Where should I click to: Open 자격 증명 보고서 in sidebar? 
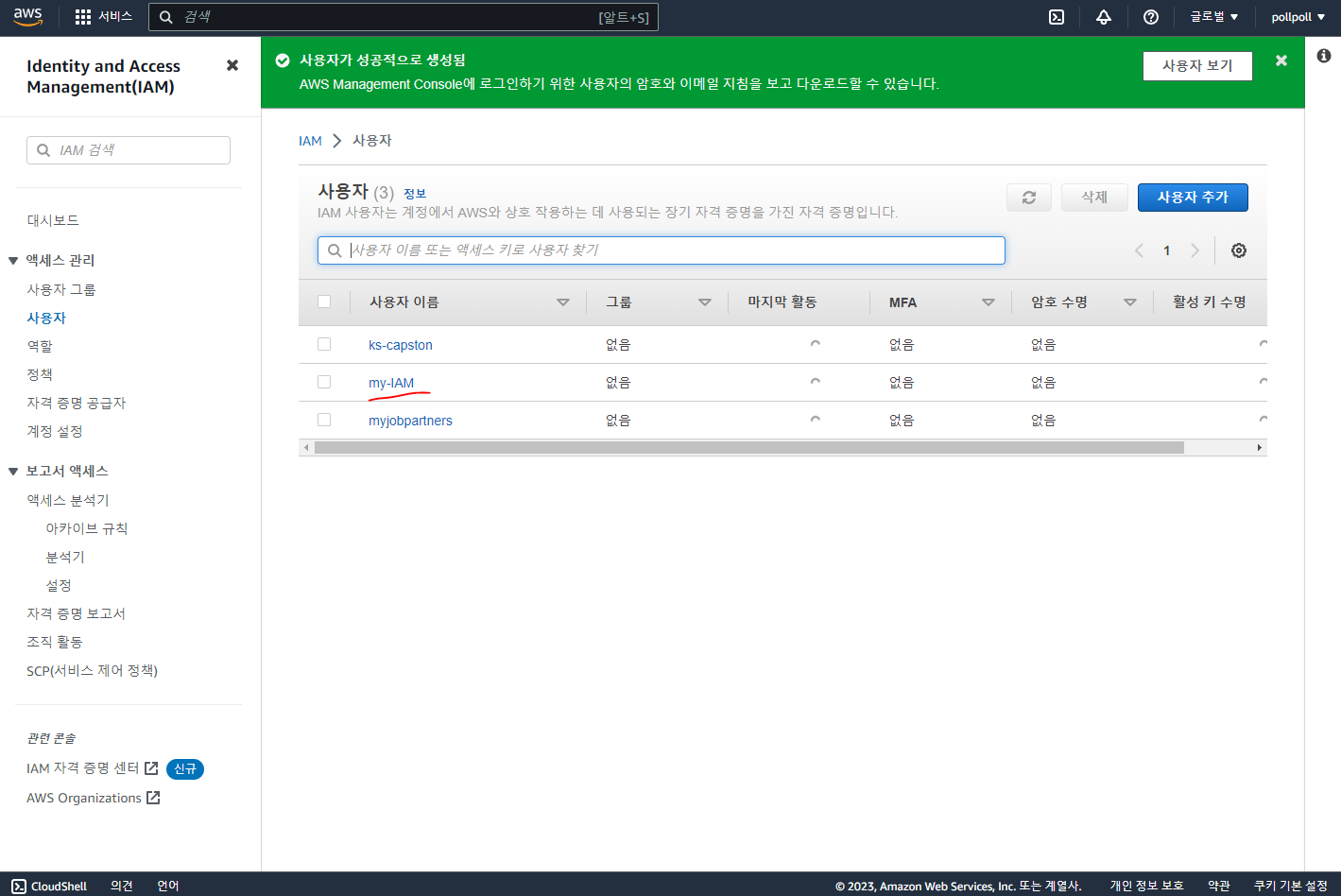[x=77, y=613]
